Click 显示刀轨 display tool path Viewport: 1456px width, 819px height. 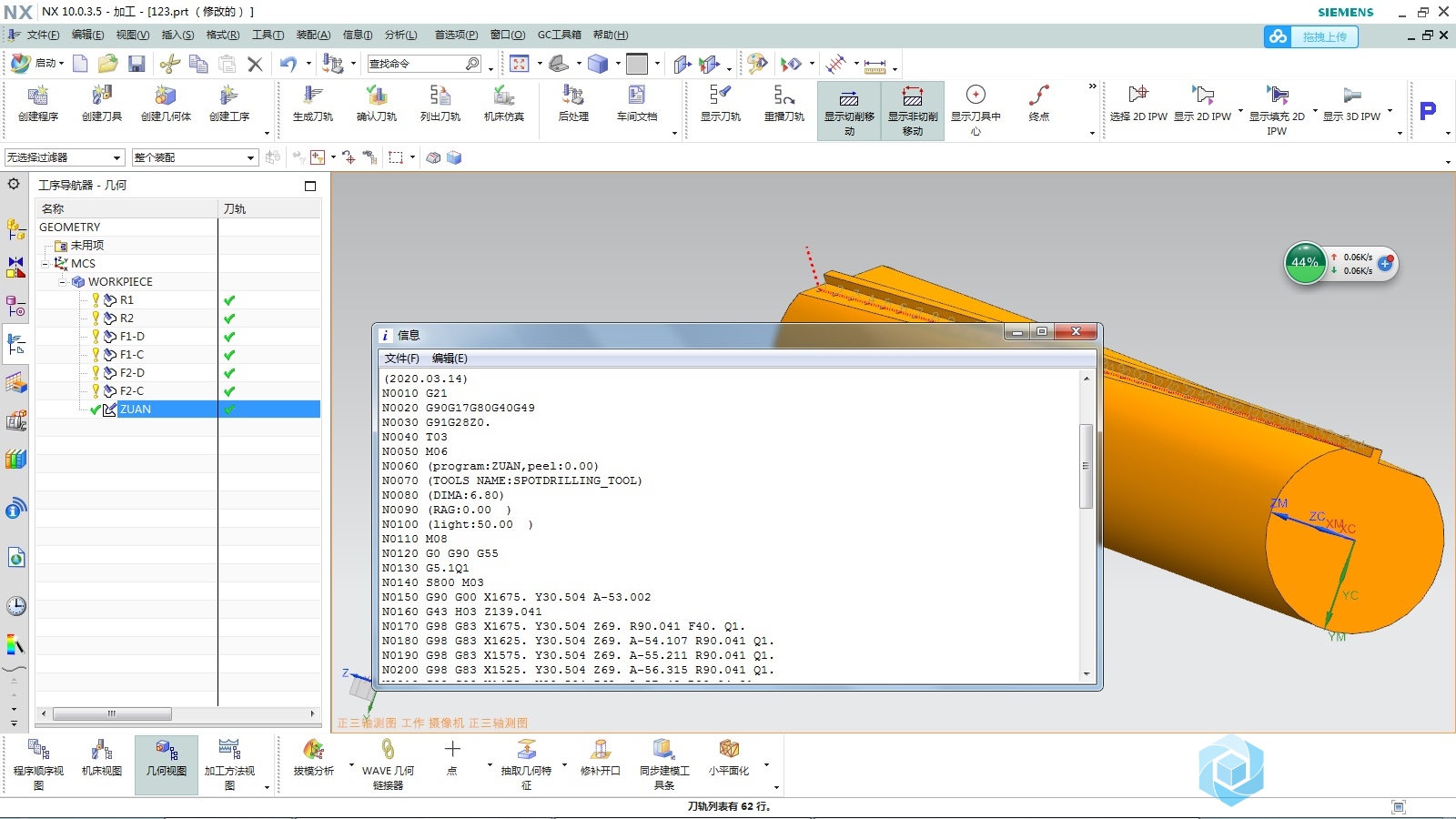[721, 104]
